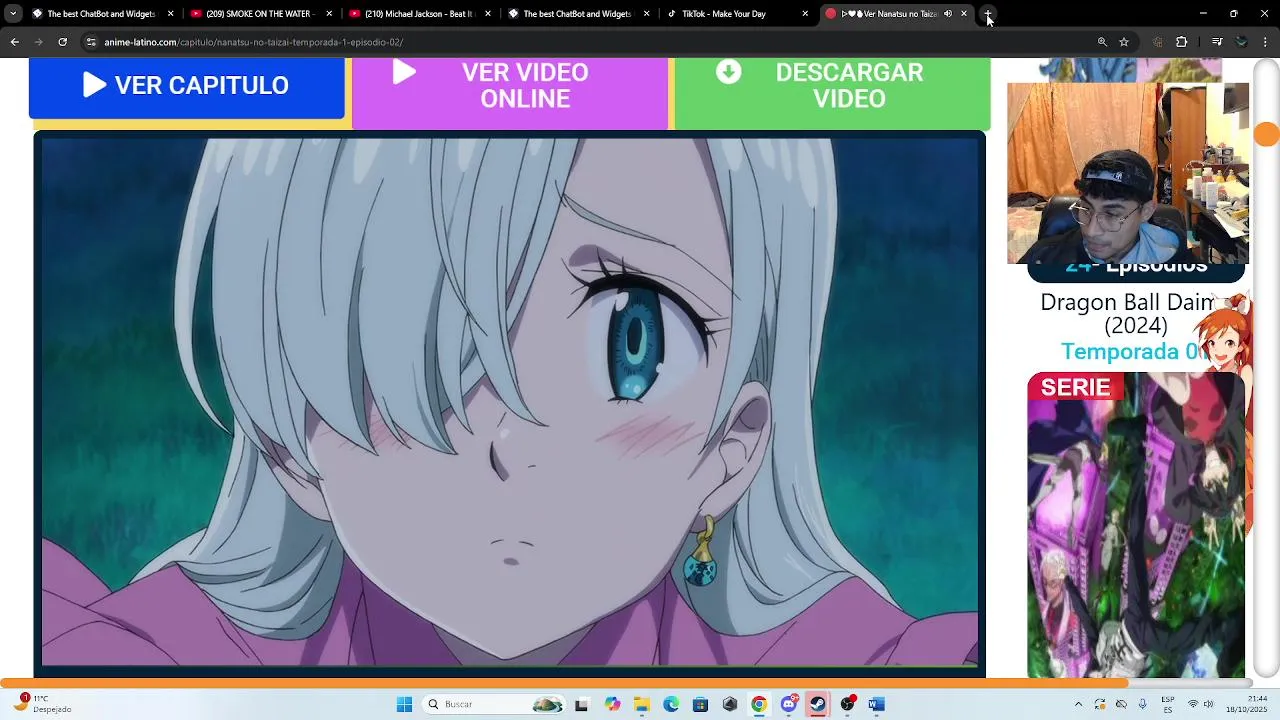Click the DESCARGAR VIDEO download button
Viewport: 1280px width, 720px height.
coord(832,92)
